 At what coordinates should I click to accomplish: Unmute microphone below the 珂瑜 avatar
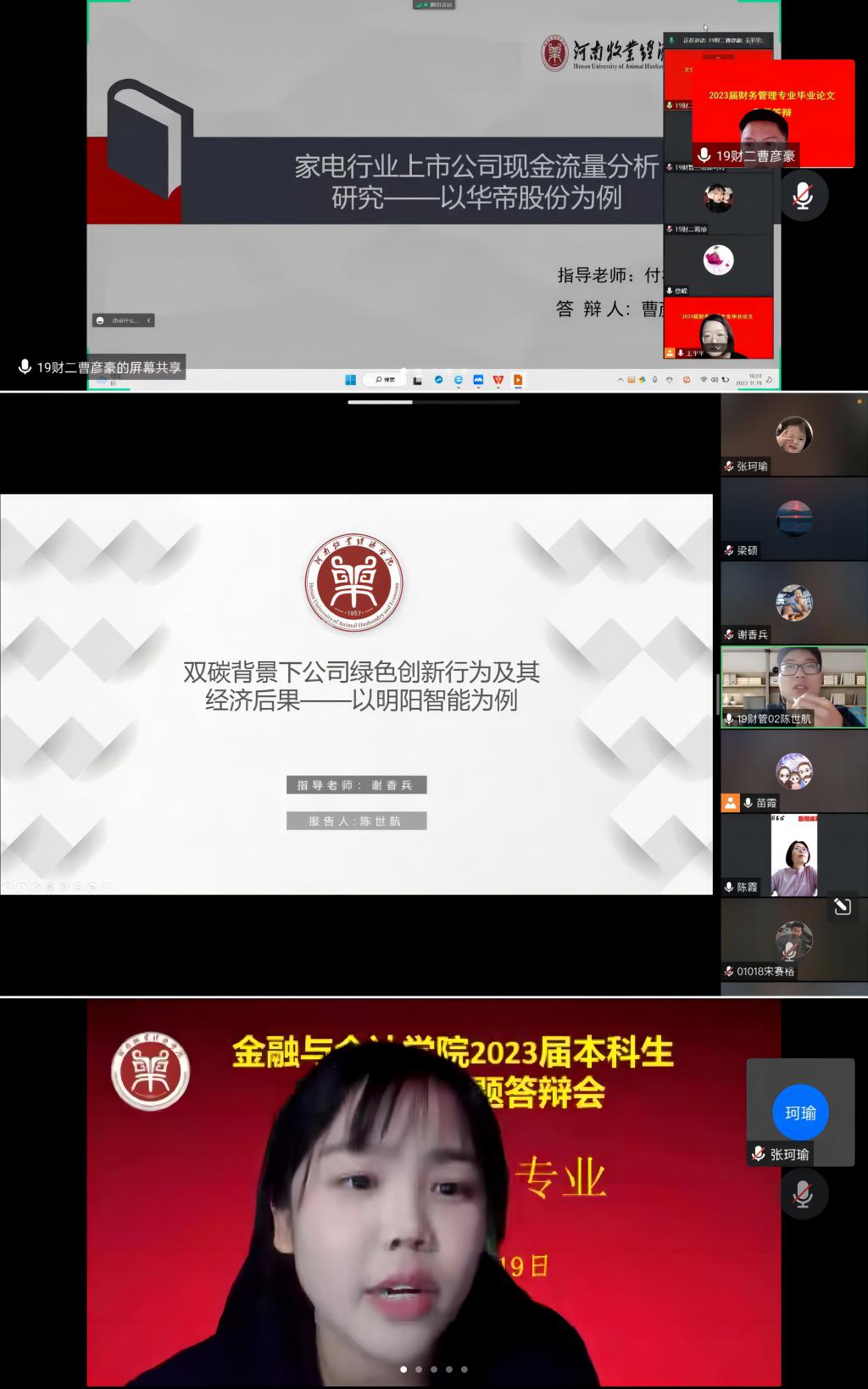pyautogui.click(x=802, y=1194)
